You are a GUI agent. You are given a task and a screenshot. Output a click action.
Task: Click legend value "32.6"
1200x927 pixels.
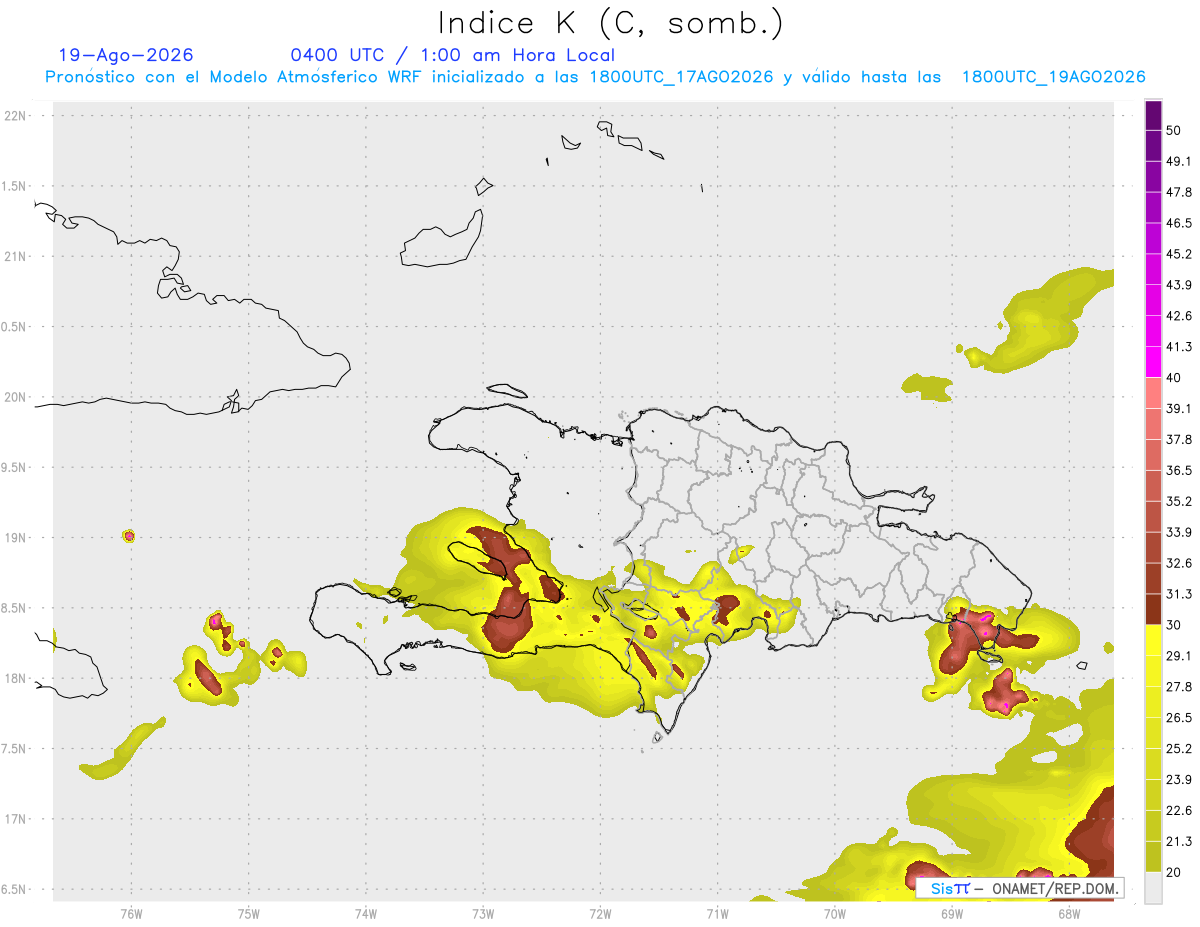click(x=1178, y=563)
